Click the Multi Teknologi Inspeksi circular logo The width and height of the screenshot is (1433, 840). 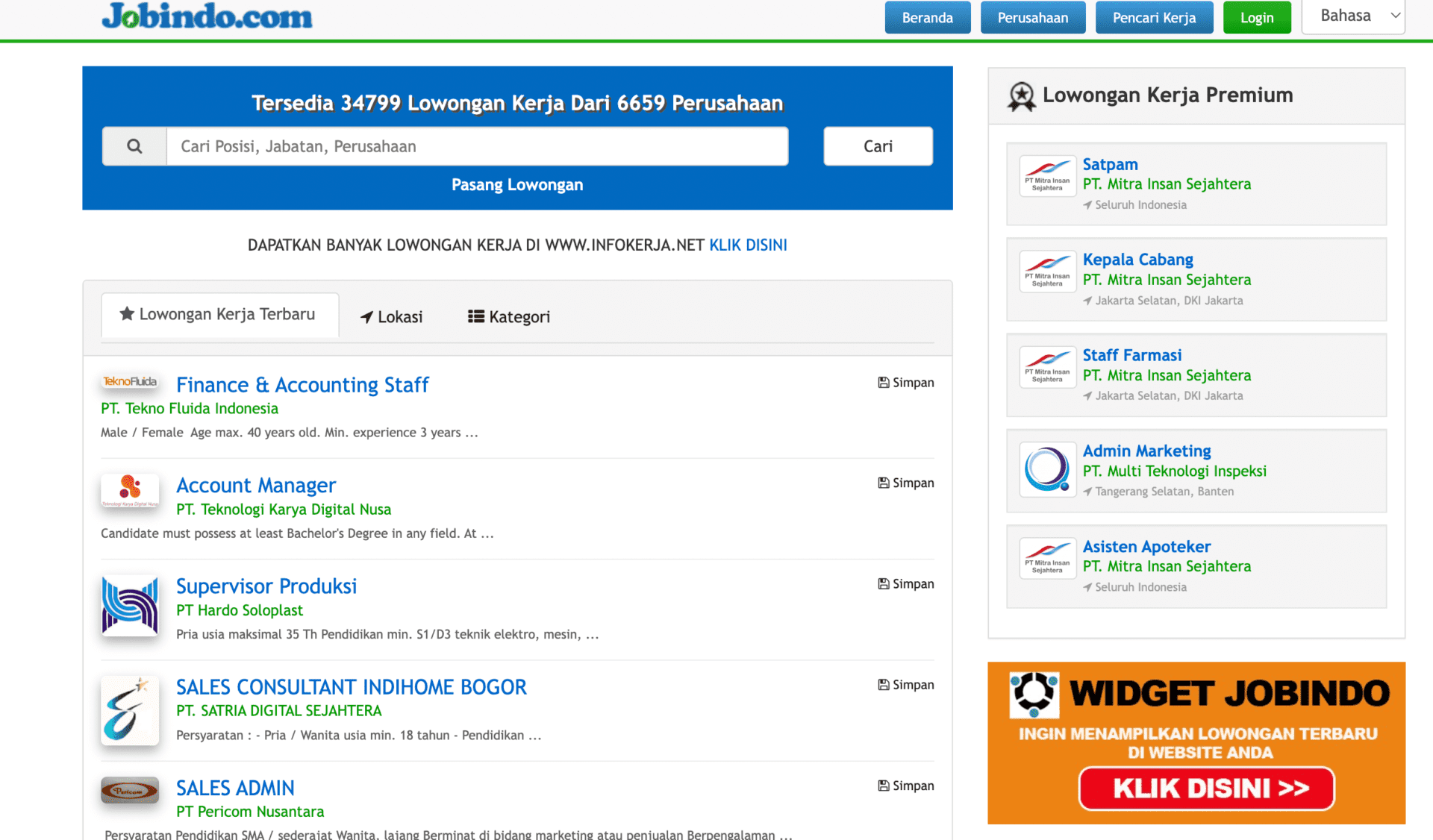click(x=1047, y=469)
